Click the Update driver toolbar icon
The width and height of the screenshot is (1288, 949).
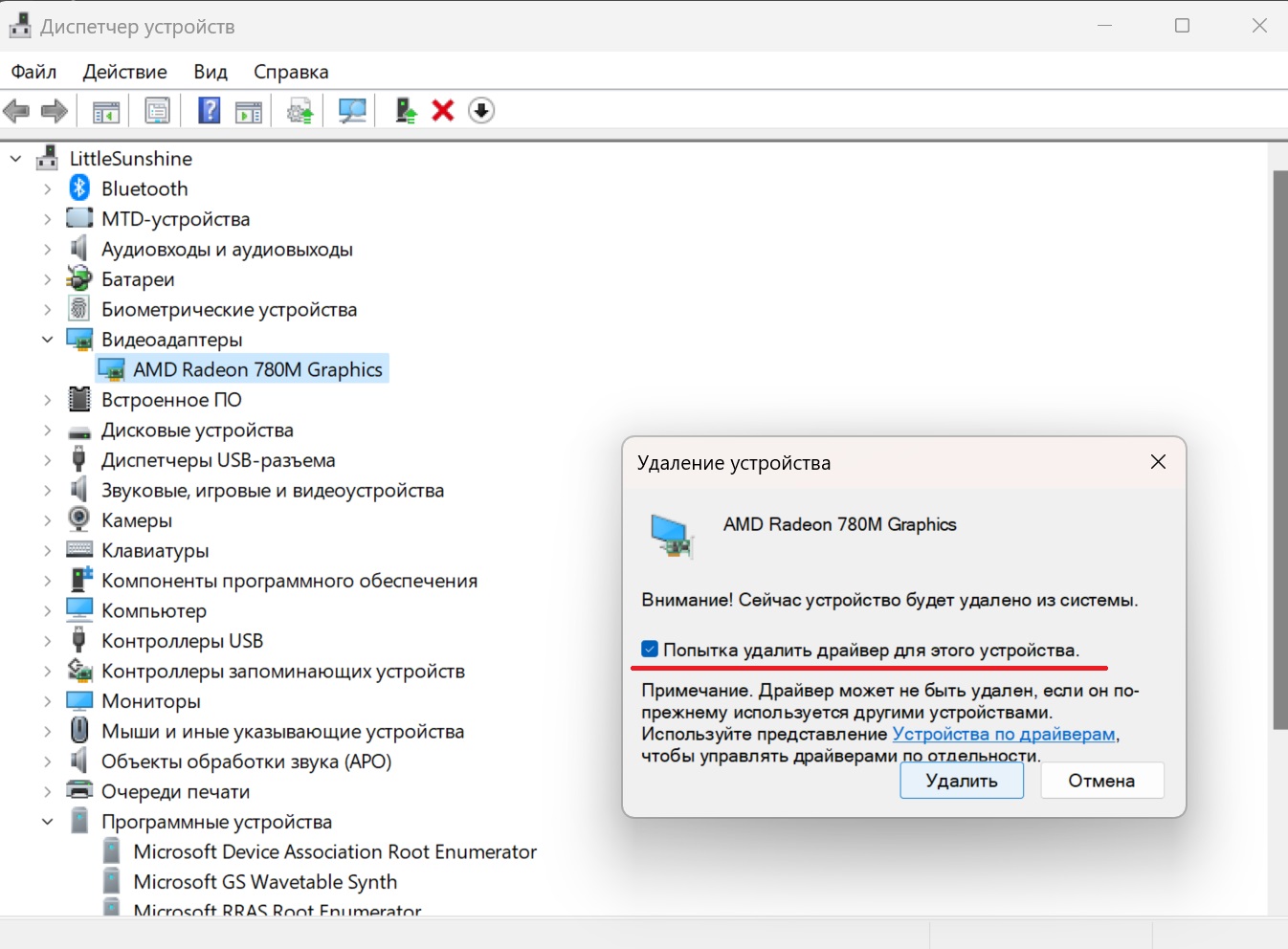click(x=300, y=111)
